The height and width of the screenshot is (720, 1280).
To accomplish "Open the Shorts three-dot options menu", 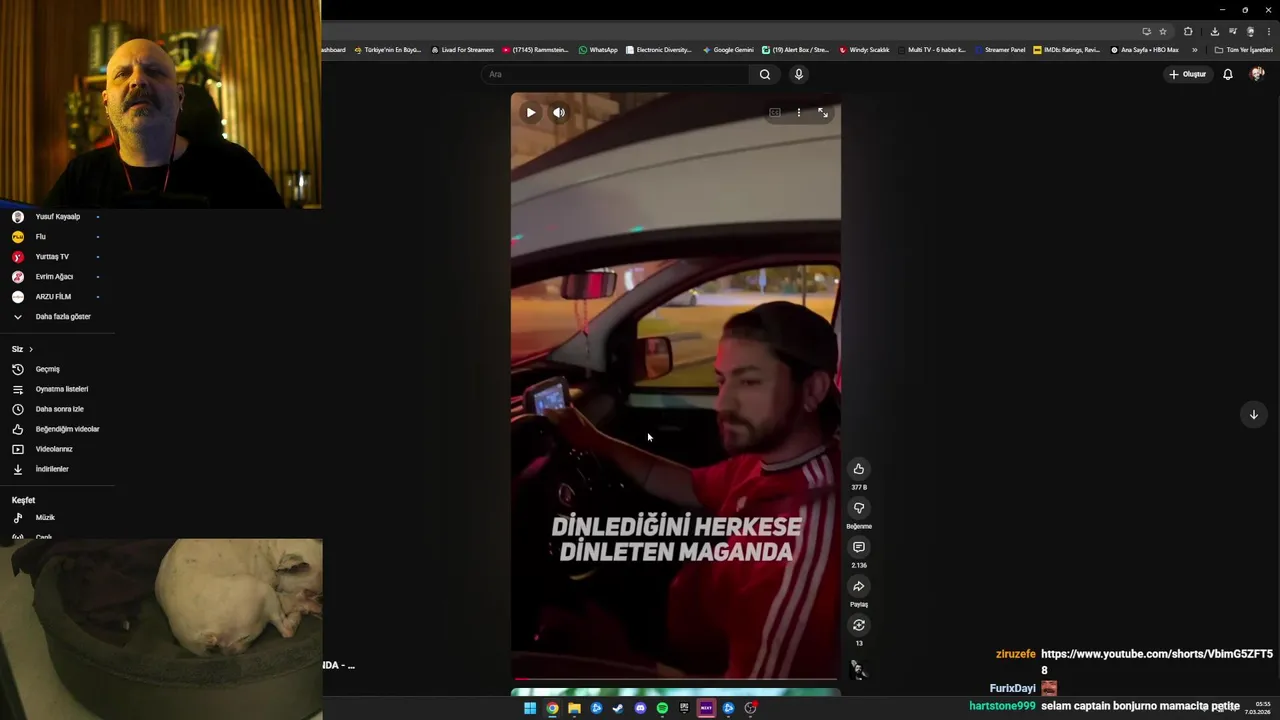I will [x=798, y=113].
